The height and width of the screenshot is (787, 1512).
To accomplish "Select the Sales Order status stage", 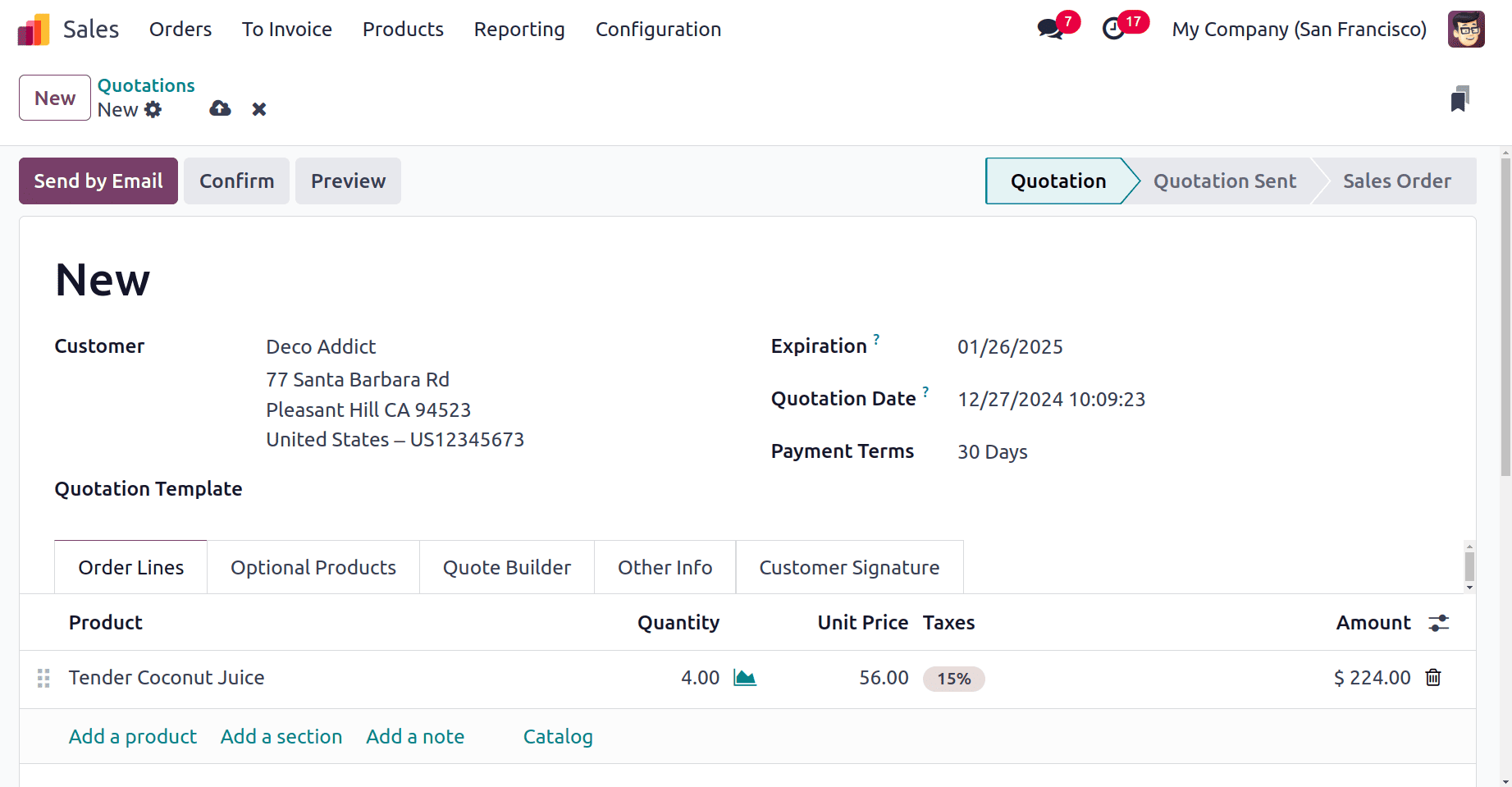I will click(x=1397, y=181).
